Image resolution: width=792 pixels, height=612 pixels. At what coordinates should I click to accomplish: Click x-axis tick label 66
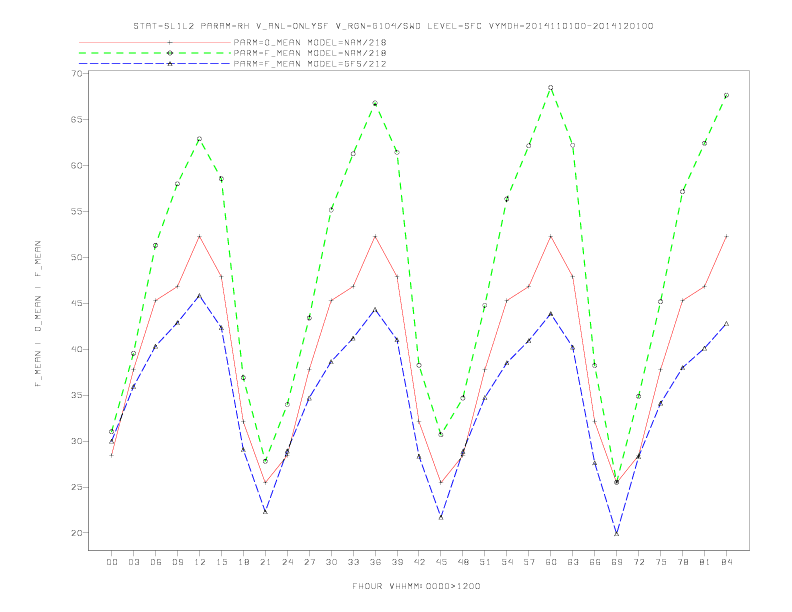595,562
